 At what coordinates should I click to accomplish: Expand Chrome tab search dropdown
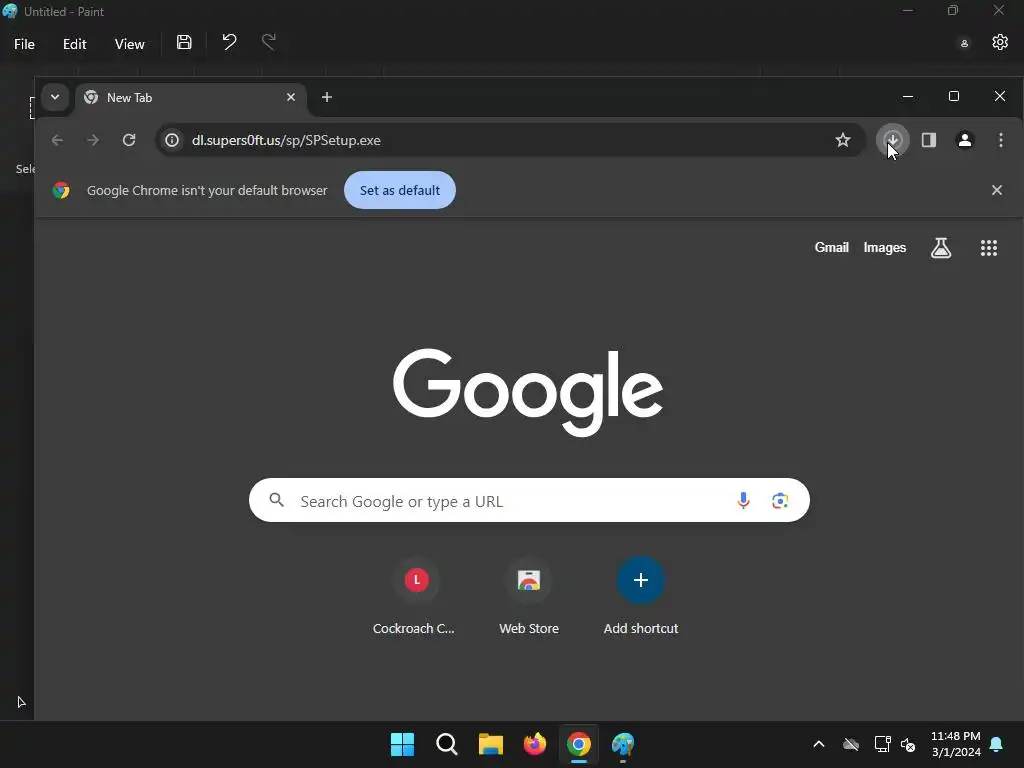click(x=55, y=97)
